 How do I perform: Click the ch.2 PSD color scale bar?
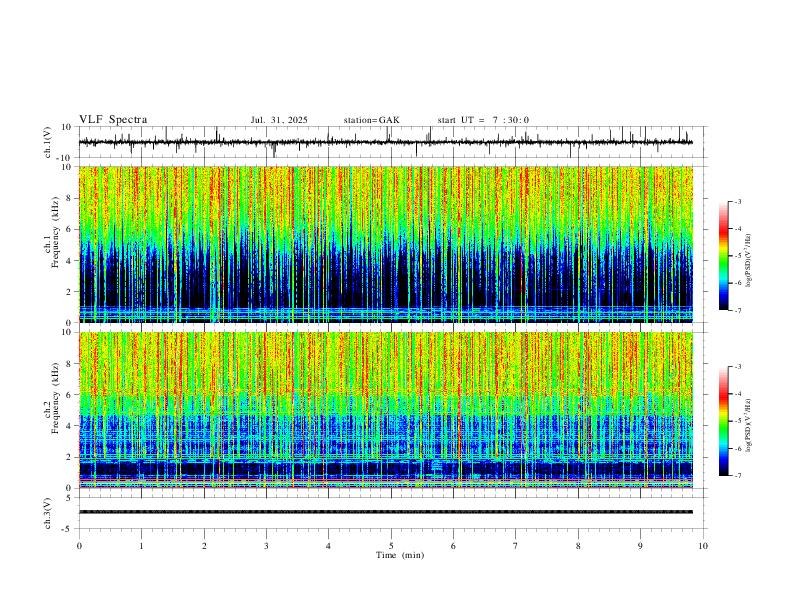(x=723, y=421)
